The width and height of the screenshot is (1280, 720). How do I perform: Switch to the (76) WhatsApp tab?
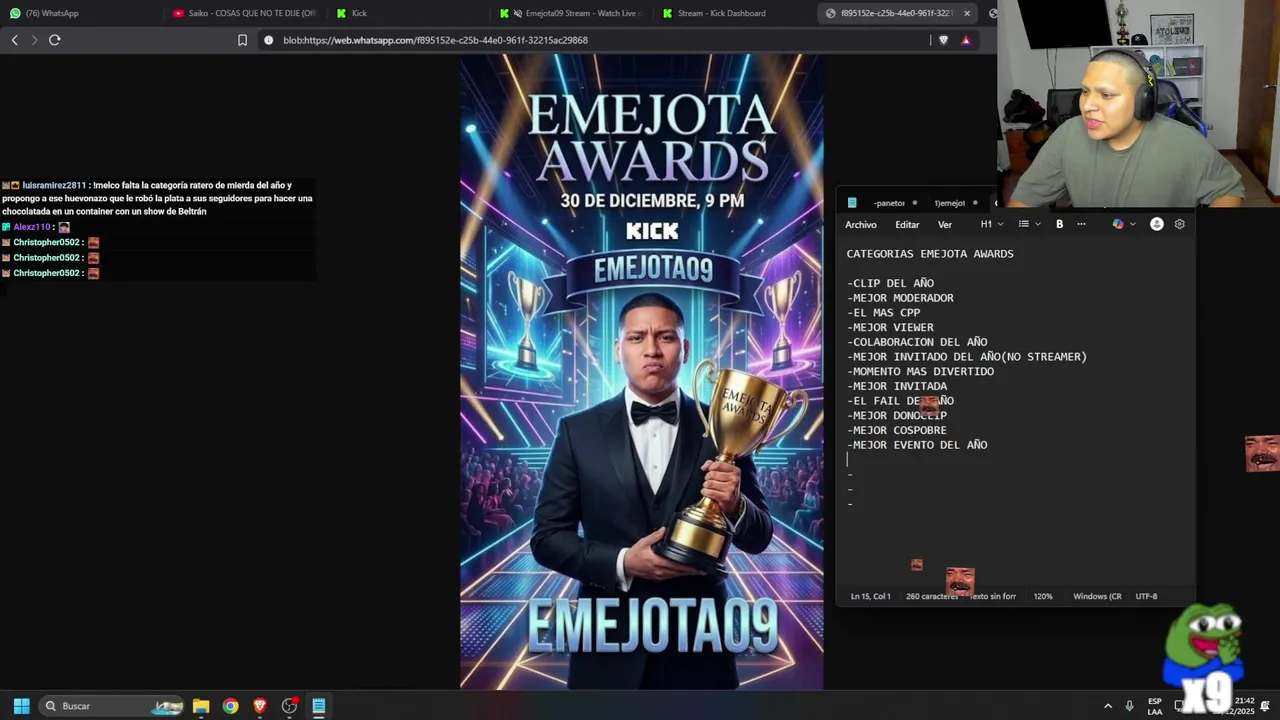tap(80, 13)
